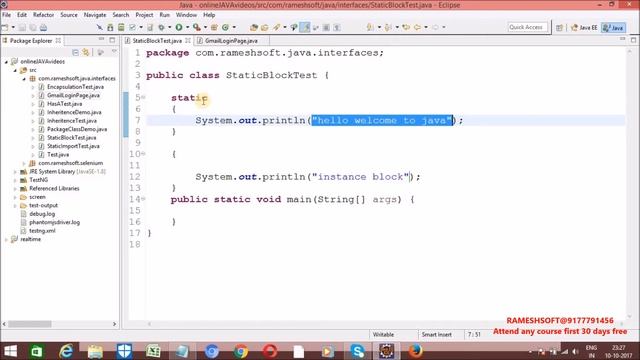Click the Smart Insert status bar entry
The width and height of the screenshot is (640, 360).
click(436, 335)
